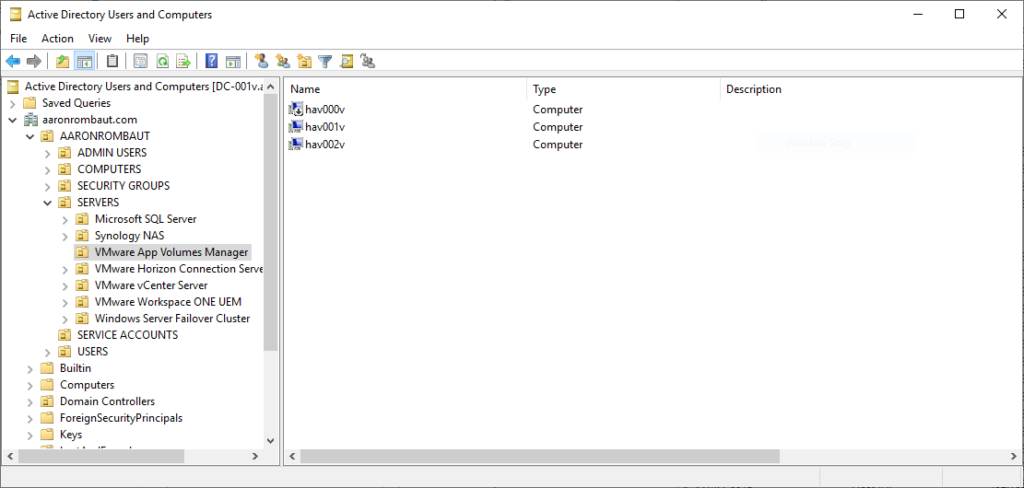Click the Create new group icon
This screenshot has height=488, width=1024.
point(282,62)
